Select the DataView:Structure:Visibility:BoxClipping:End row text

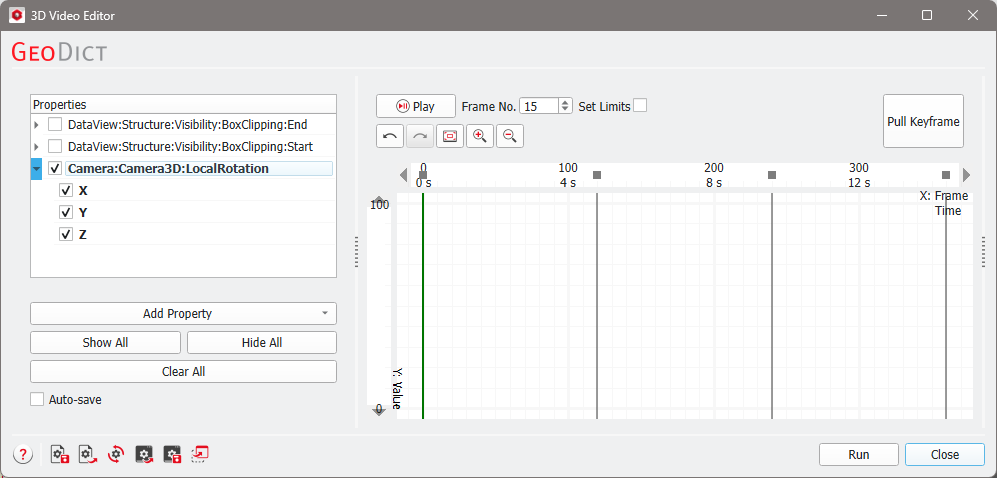pyautogui.click(x=188, y=125)
